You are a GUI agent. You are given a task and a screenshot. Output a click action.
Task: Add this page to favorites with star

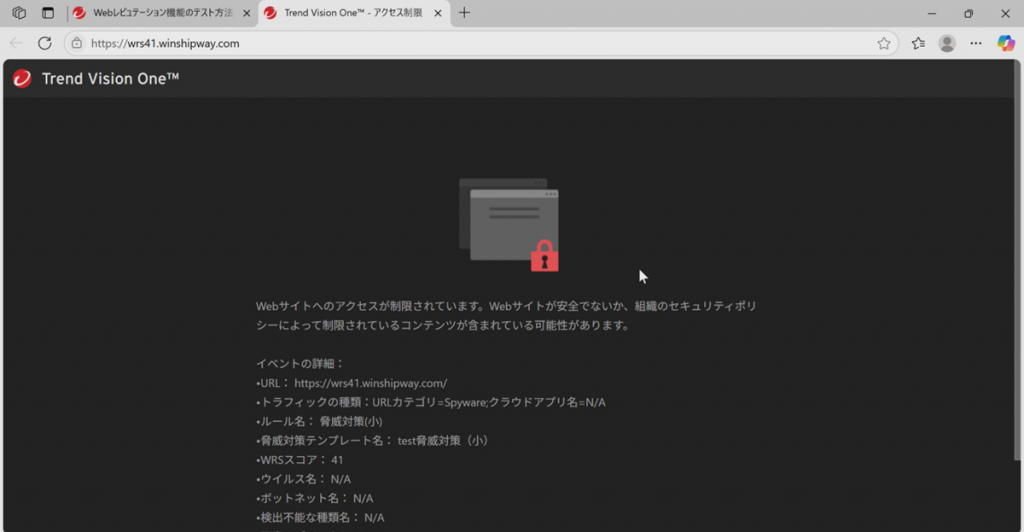click(x=884, y=43)
